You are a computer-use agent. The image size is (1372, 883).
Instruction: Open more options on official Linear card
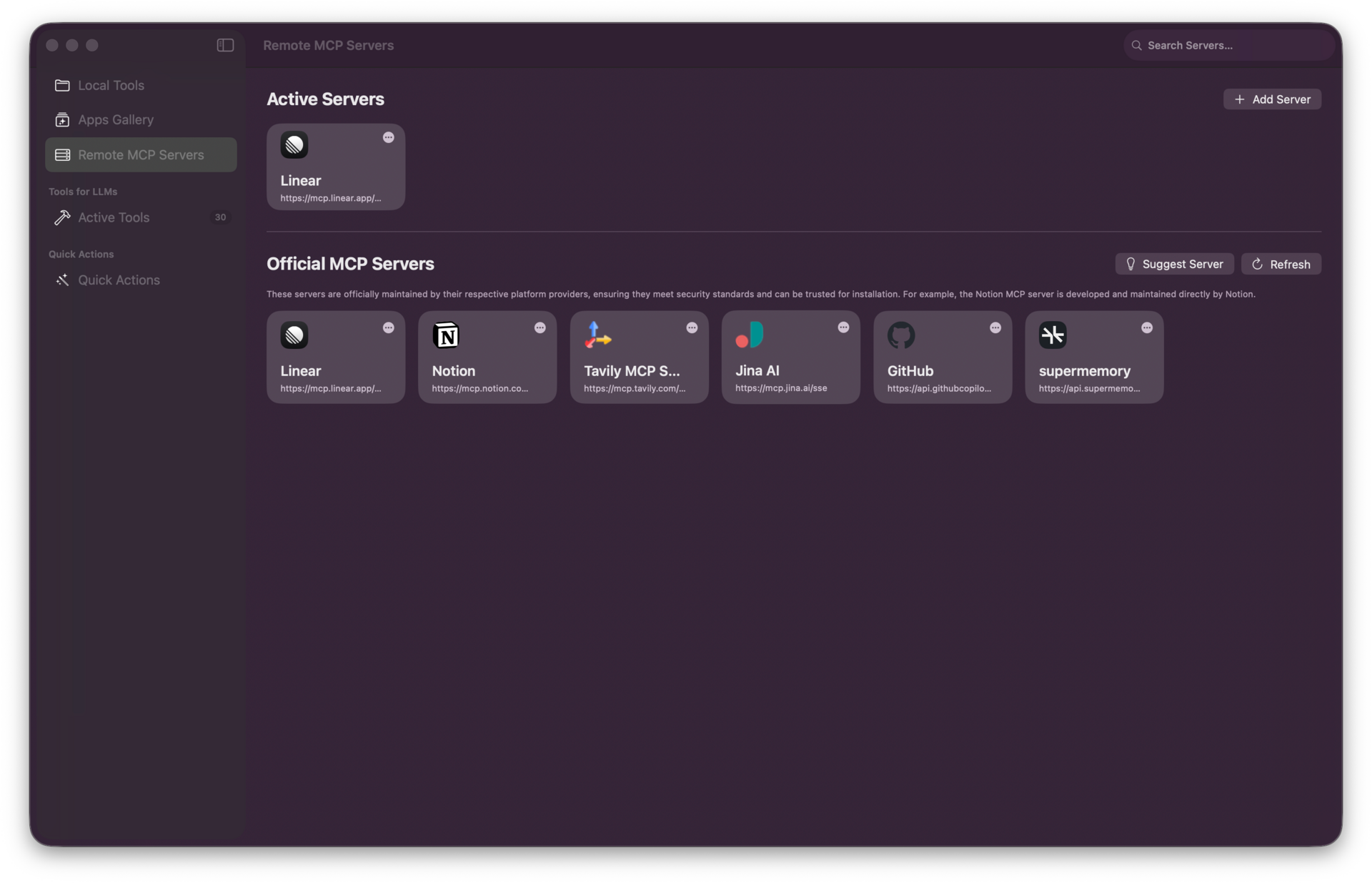pos(388,327)
